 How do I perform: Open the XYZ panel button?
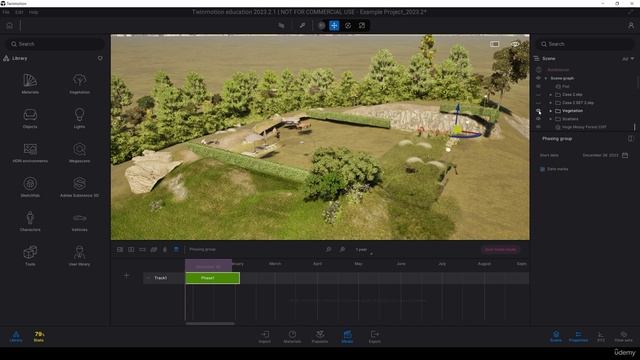(601, 336)
